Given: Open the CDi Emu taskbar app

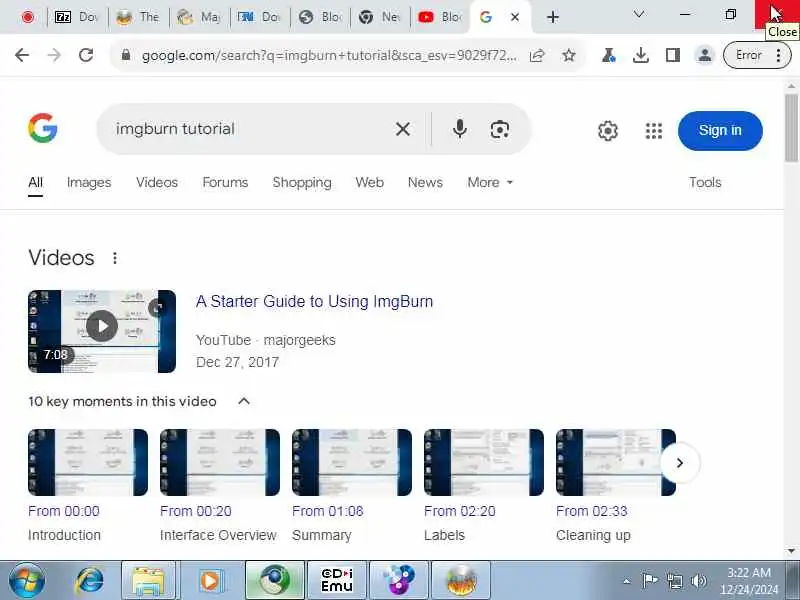Looking at the screenshot, I should [x=337, y=581].
